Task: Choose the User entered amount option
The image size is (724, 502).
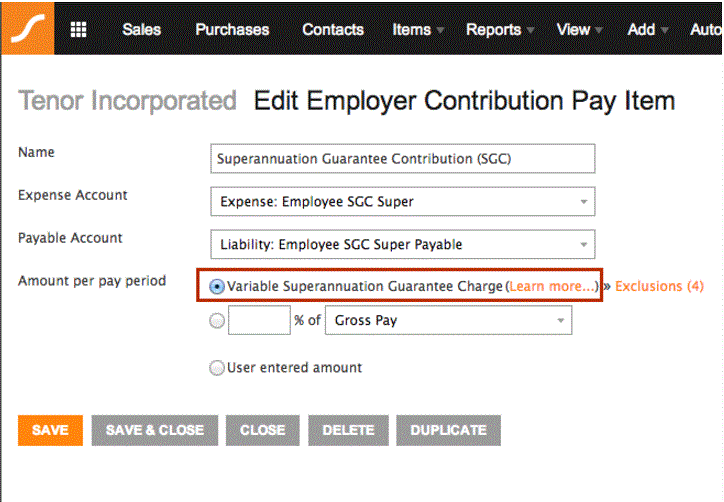Action: 217,368
